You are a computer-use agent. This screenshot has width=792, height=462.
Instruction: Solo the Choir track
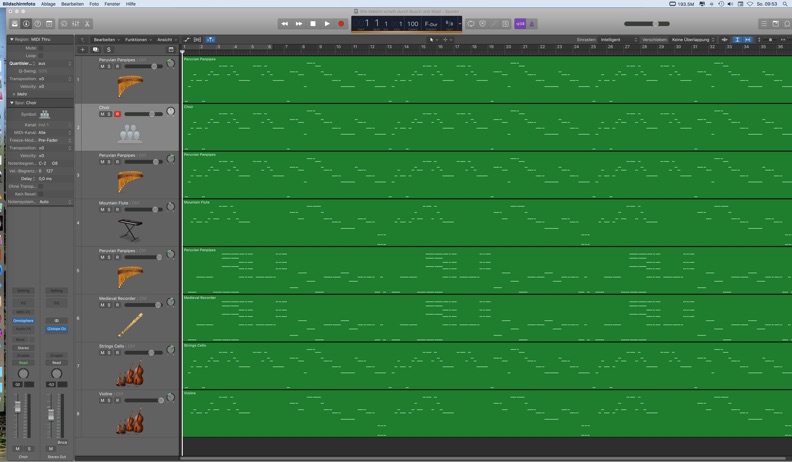[x=109, y=114]
